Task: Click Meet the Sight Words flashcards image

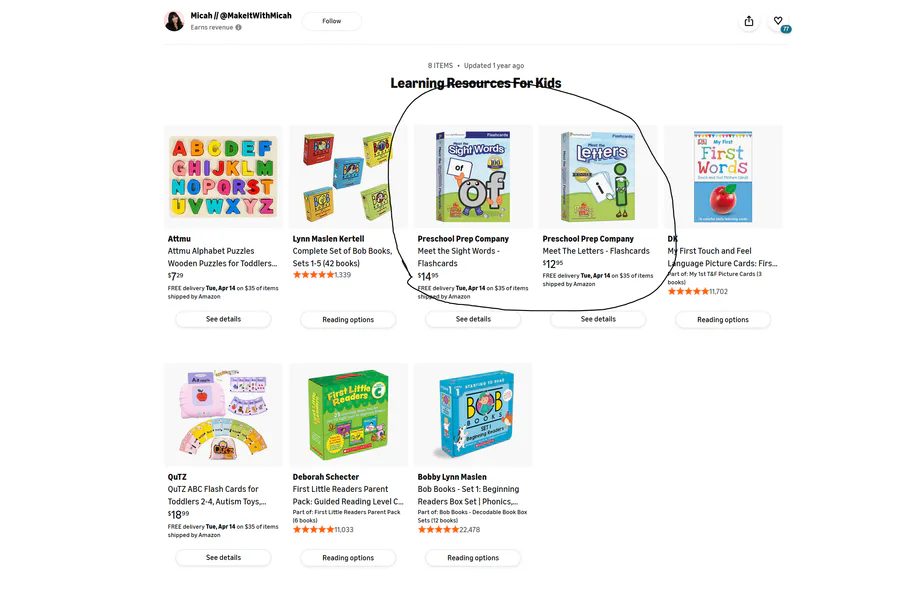Action: coord(473,177)
